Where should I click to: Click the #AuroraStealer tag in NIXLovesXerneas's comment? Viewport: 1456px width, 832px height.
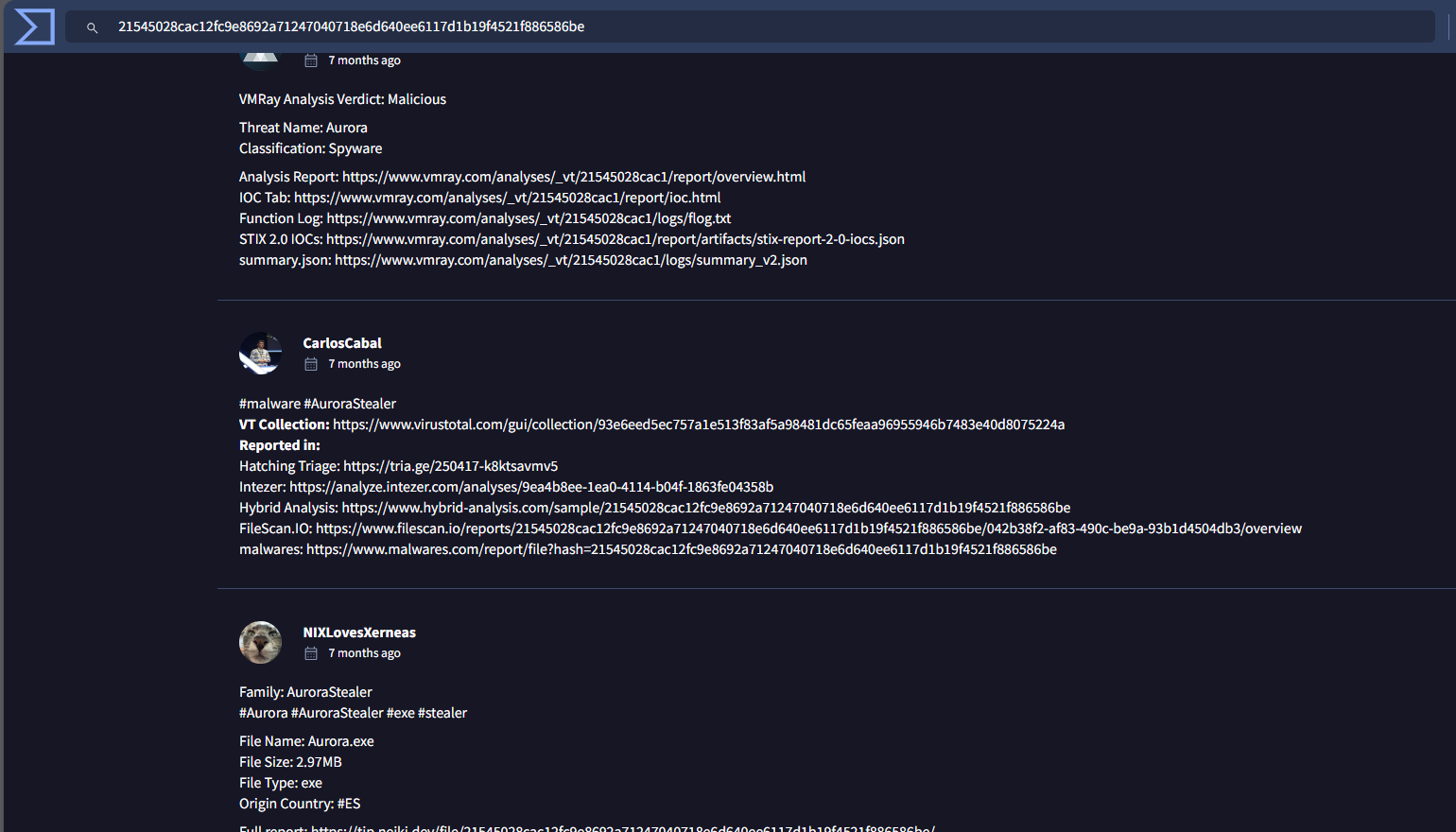point(337,713)
